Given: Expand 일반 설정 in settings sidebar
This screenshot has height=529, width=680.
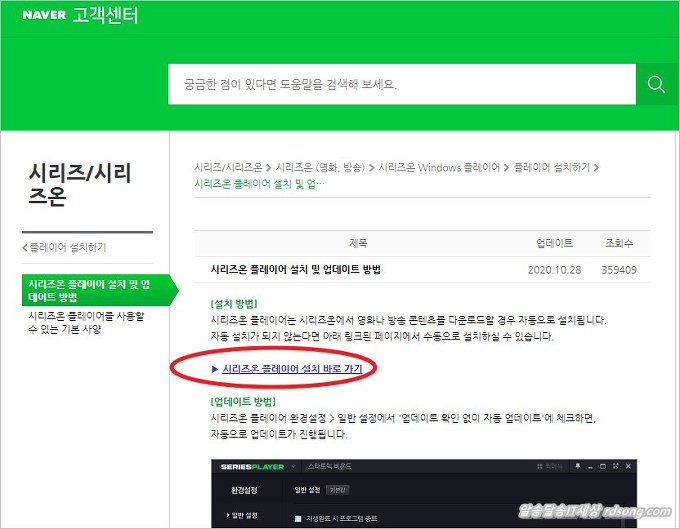Looking at the screenshot, I should coord(245,516).
